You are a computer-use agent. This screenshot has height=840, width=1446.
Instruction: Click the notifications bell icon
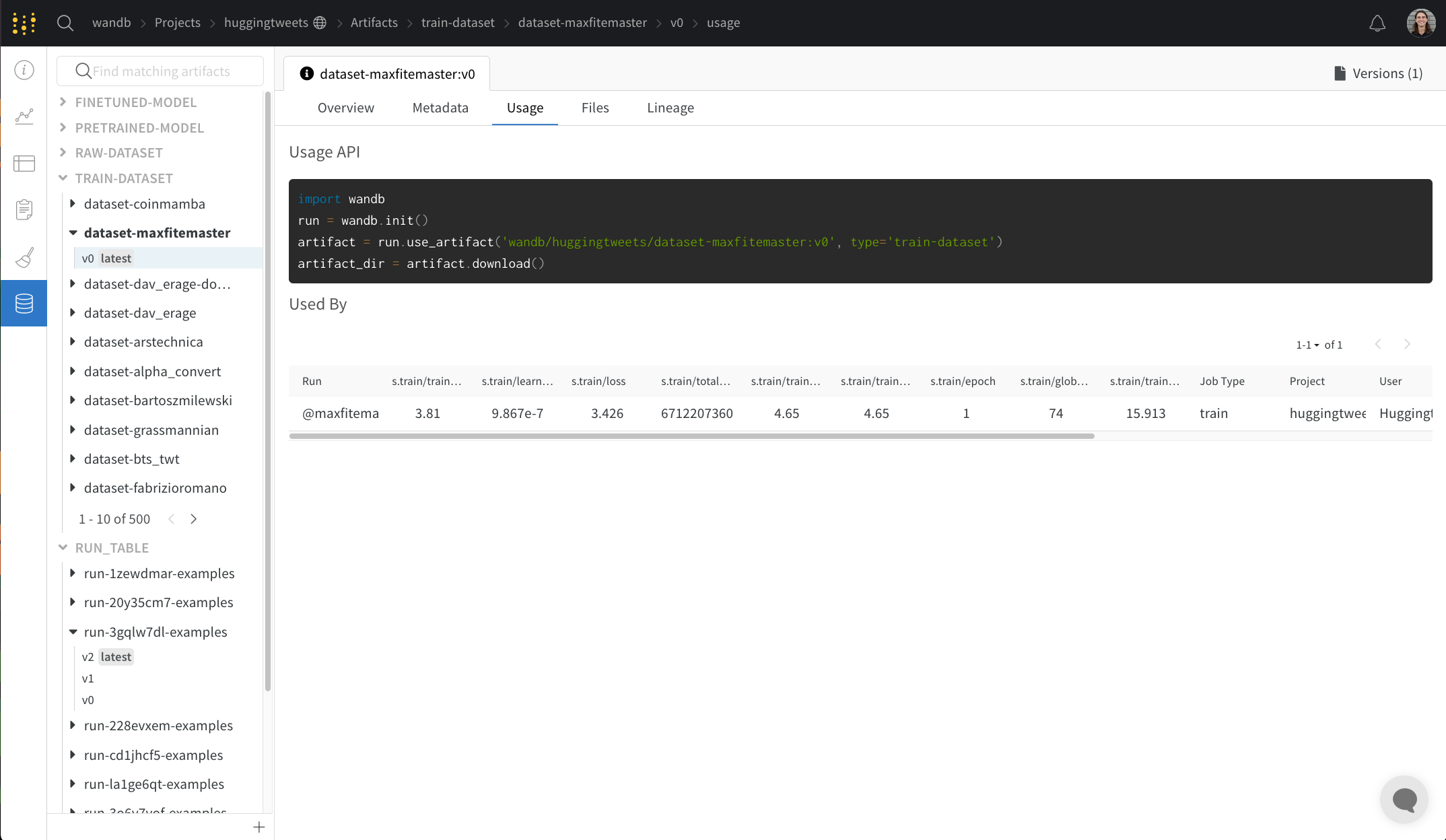coord(1377,24)
